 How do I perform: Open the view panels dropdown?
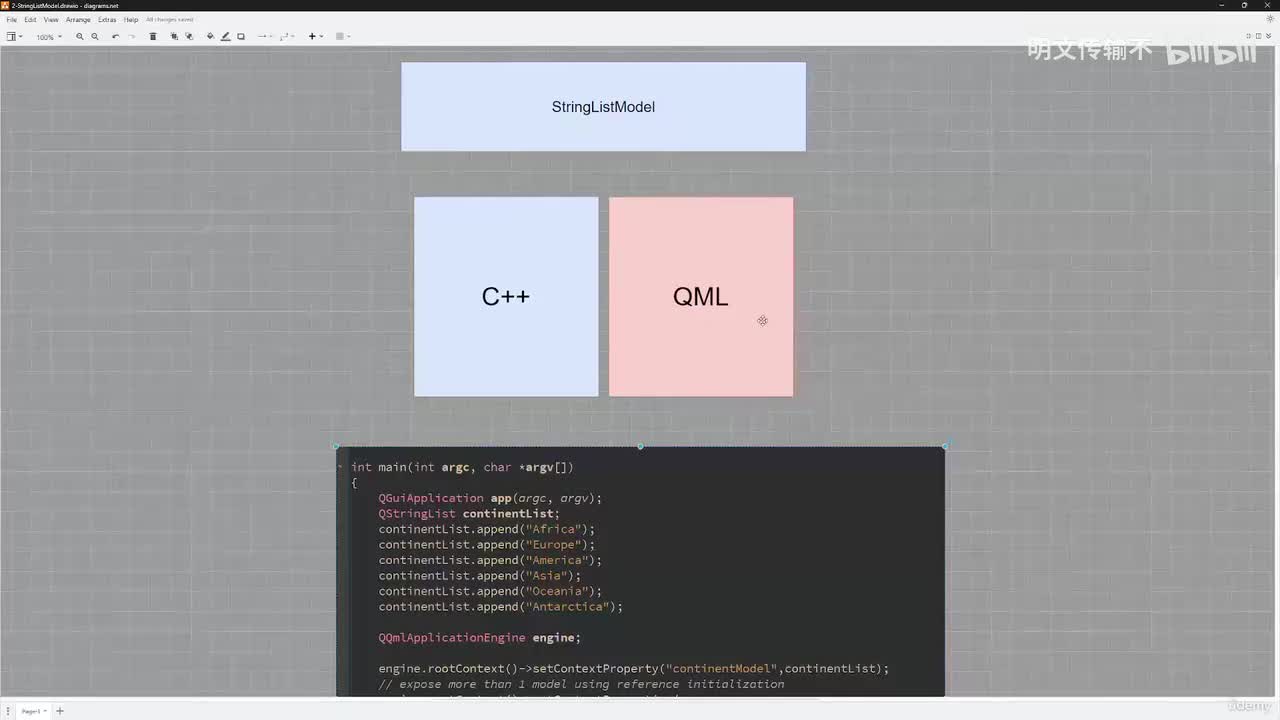point(14,37)
